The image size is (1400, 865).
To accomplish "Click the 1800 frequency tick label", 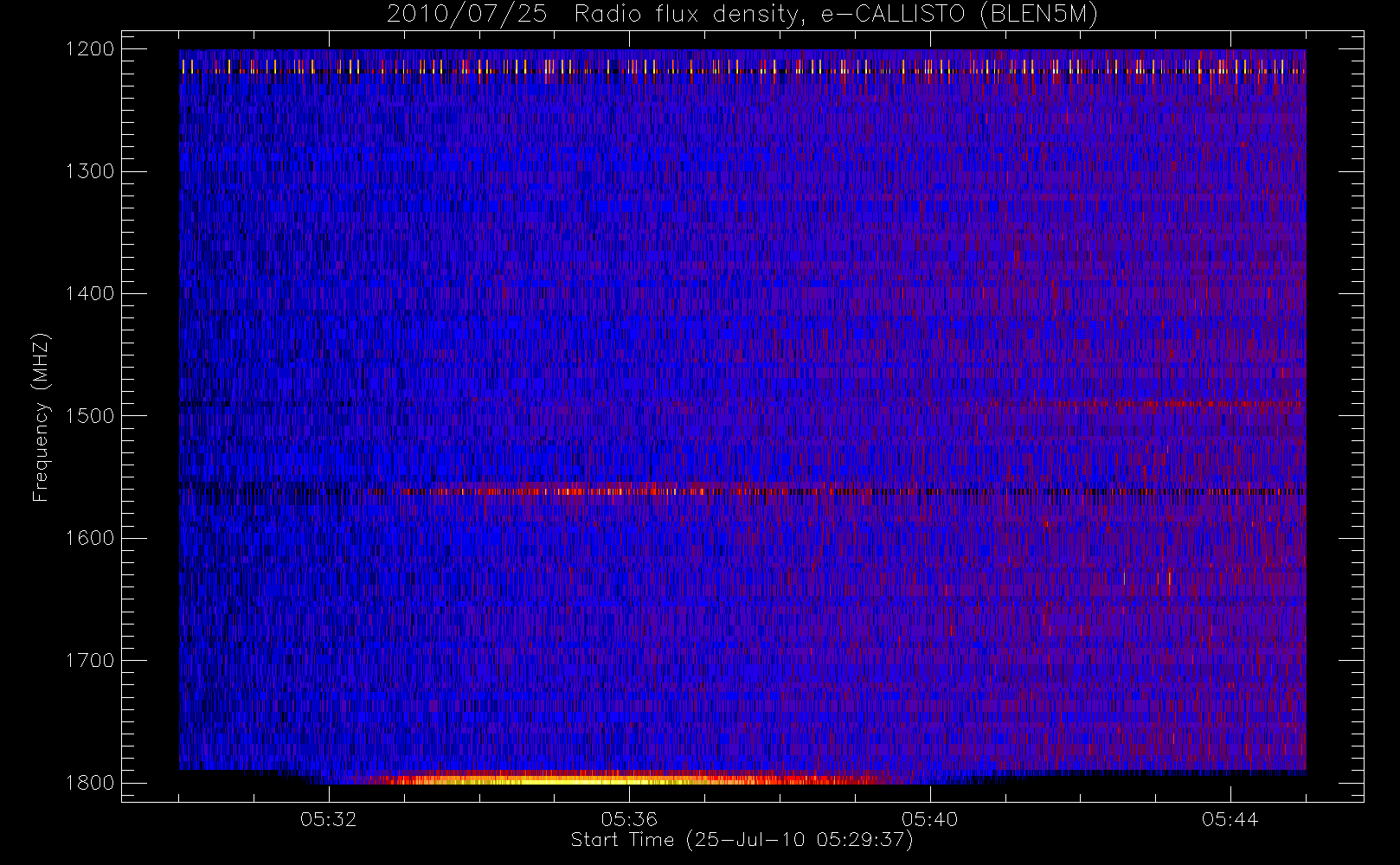I will [x=90, y=783].
